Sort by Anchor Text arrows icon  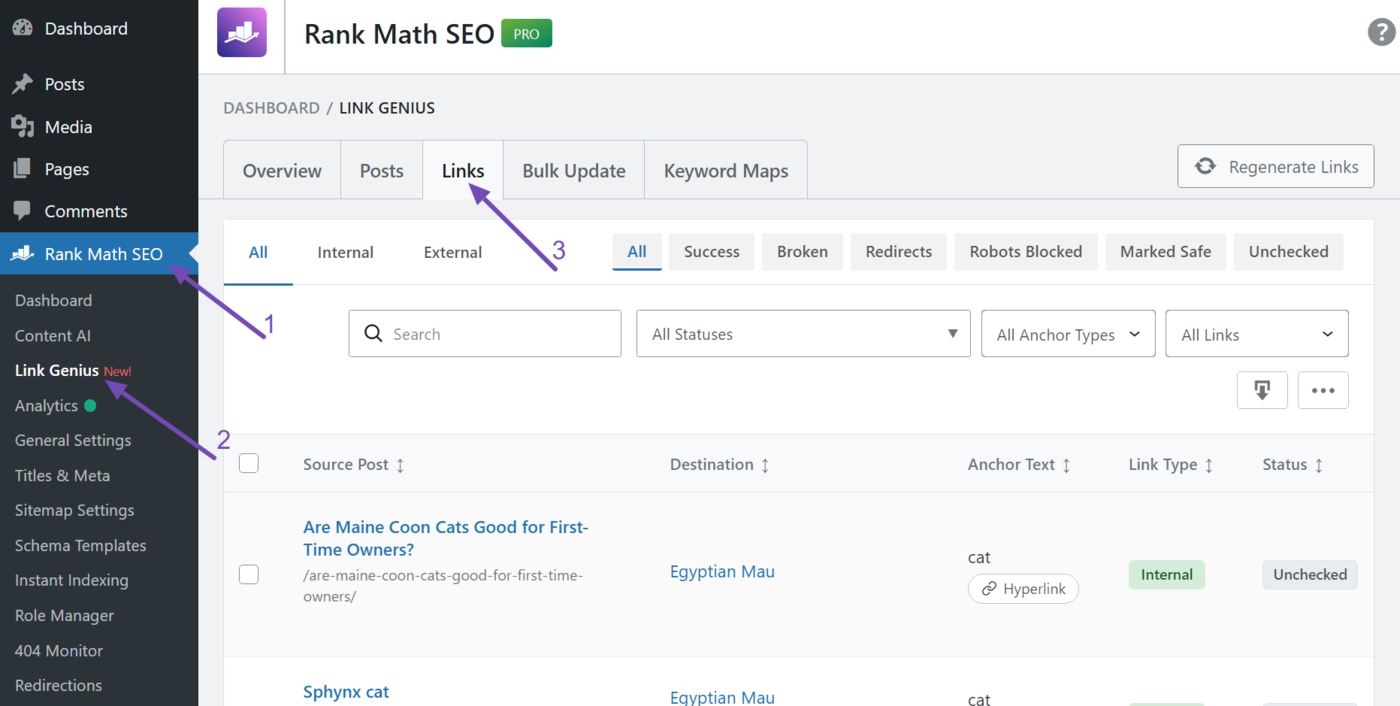[1066, 465]
